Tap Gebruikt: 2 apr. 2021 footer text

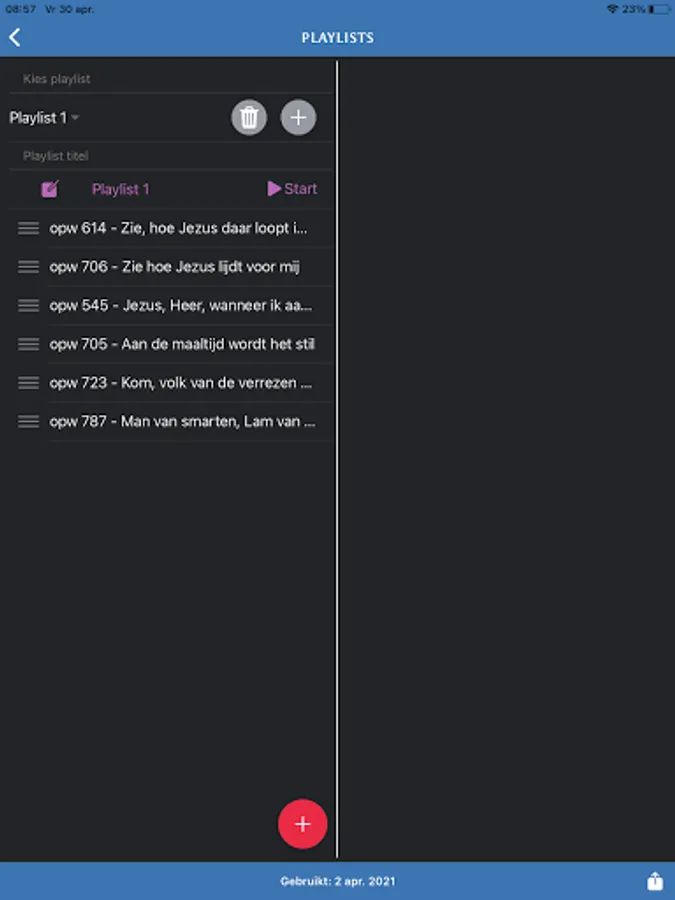tap(338, 881)
